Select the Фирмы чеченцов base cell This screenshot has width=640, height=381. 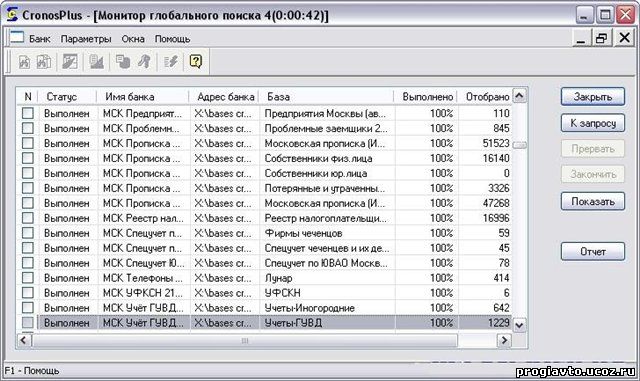pyautogui.click(x=327, y=233)
